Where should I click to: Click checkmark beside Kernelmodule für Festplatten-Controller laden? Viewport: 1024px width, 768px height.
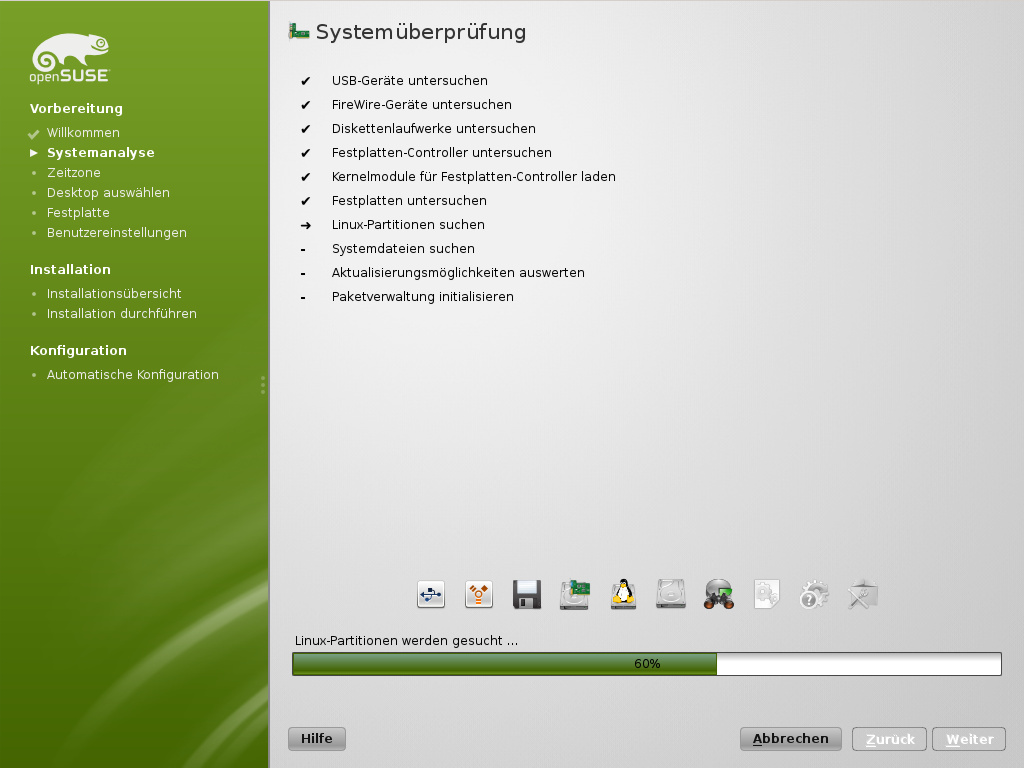[305, 177]
